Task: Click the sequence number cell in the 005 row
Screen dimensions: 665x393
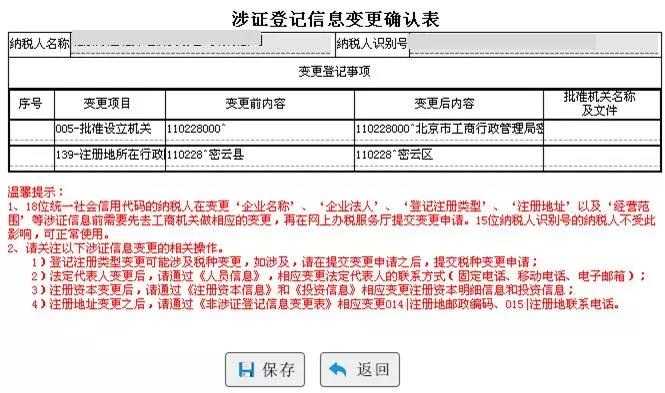Action: pyautogui.click(x=32, y=132)
